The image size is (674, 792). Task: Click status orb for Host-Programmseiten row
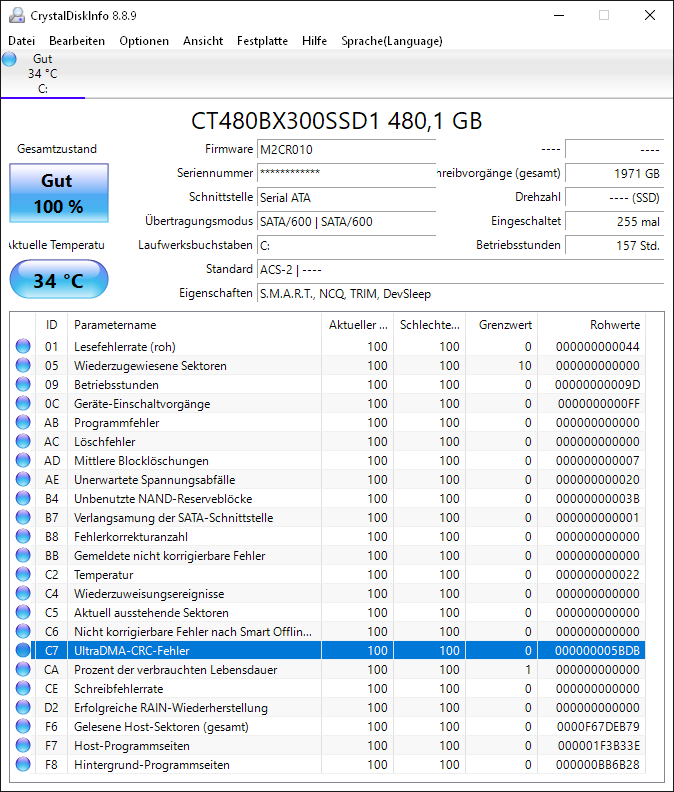click(23, 745)
